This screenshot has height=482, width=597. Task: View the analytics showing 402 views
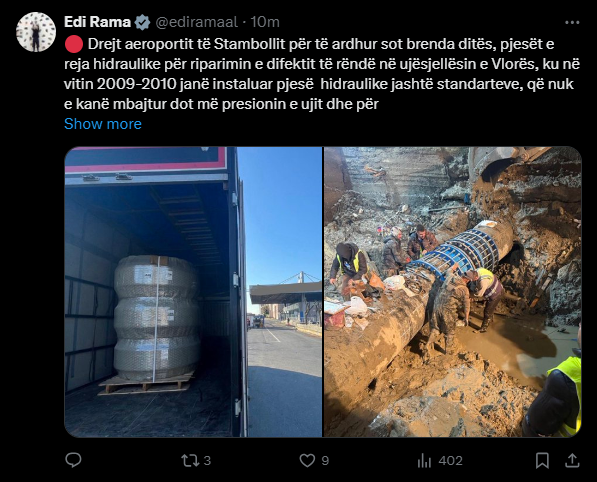coord(424,461)
